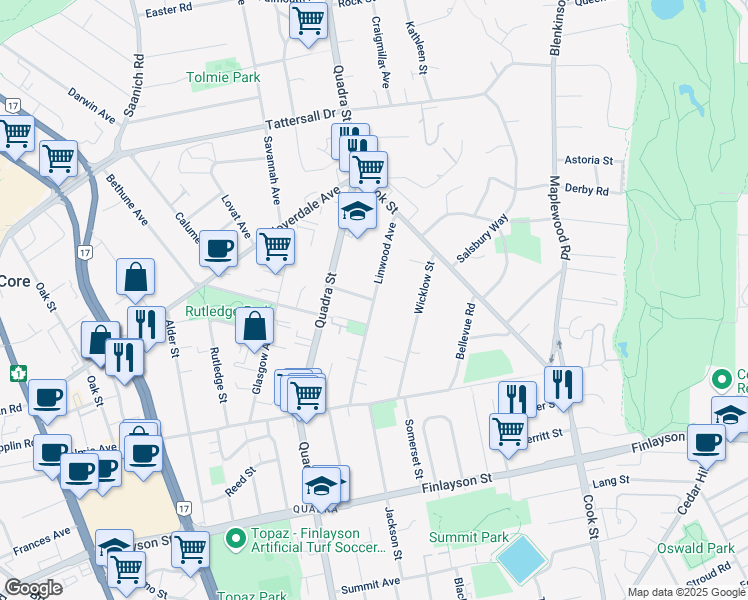Select the Blue pond shape in Summit Park

point(521,559)
